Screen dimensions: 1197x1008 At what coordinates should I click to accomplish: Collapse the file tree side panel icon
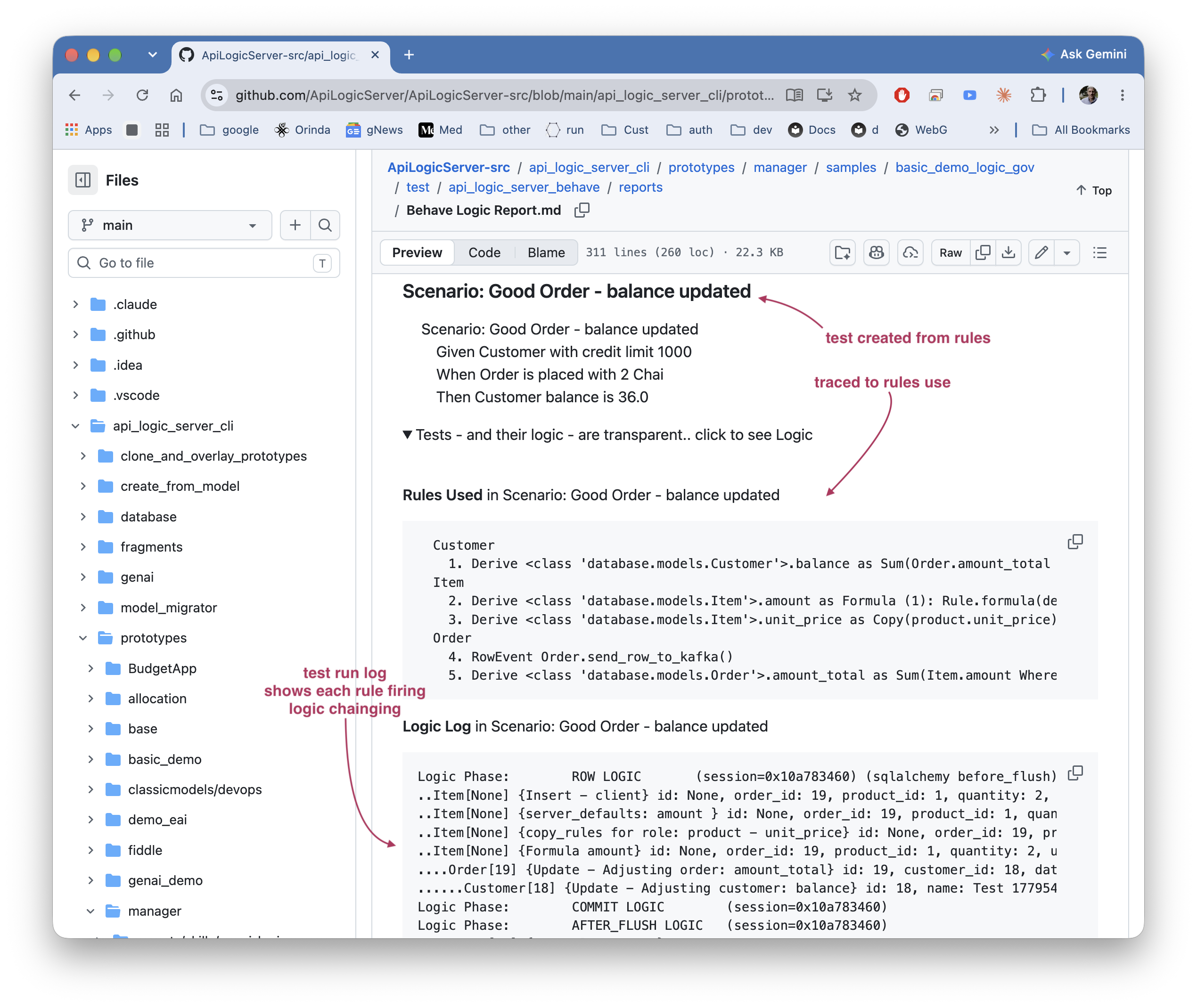[83, 180]
